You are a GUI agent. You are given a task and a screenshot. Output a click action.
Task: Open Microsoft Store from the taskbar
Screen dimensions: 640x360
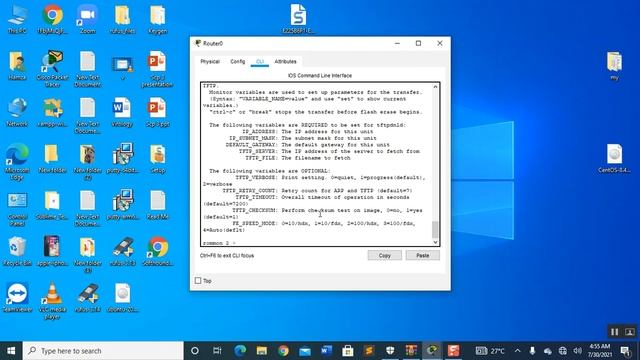pos(348,351)
